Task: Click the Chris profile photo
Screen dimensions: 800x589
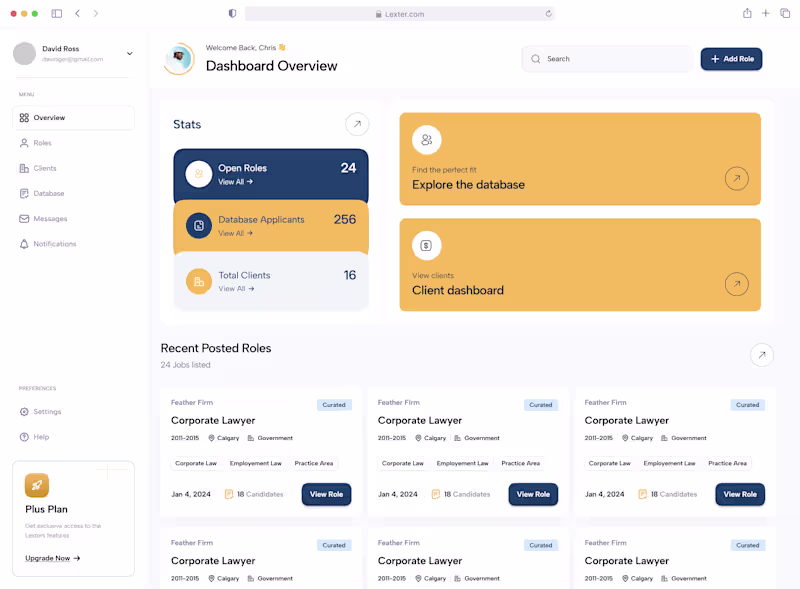Action: pyautogui.click(x=180, y=59)
